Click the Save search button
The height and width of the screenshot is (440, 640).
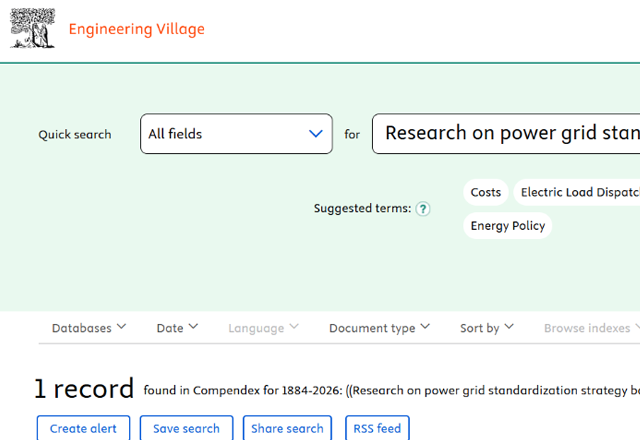point(186,428)
